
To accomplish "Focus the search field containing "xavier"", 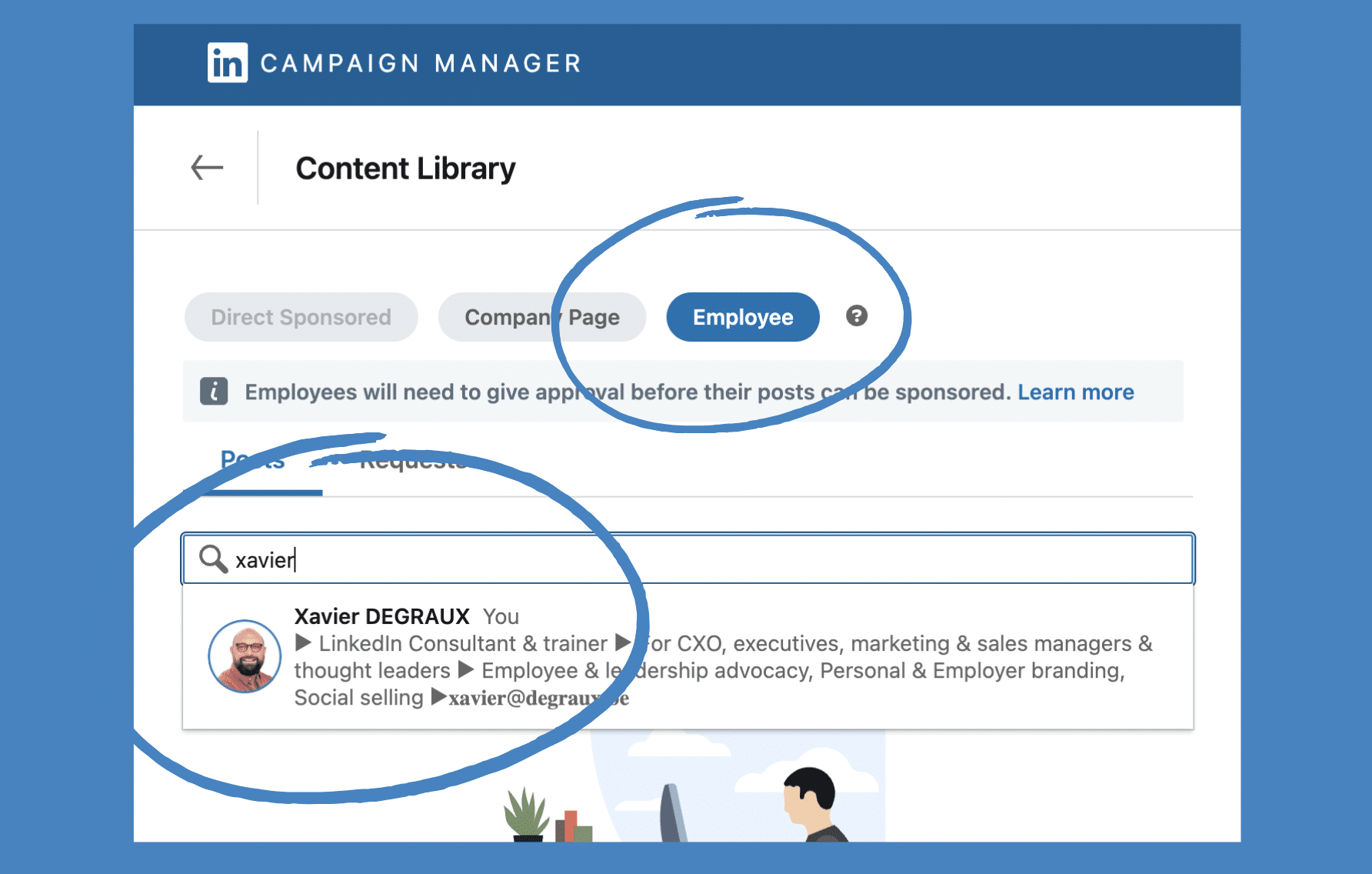I will coord(692,559).
